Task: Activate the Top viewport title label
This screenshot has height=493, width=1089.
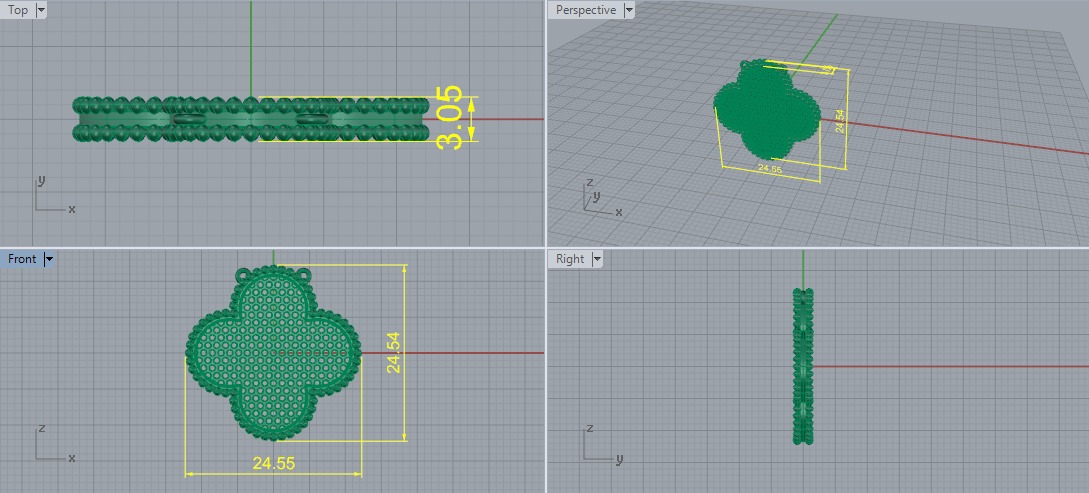Action: click(17, 10)
